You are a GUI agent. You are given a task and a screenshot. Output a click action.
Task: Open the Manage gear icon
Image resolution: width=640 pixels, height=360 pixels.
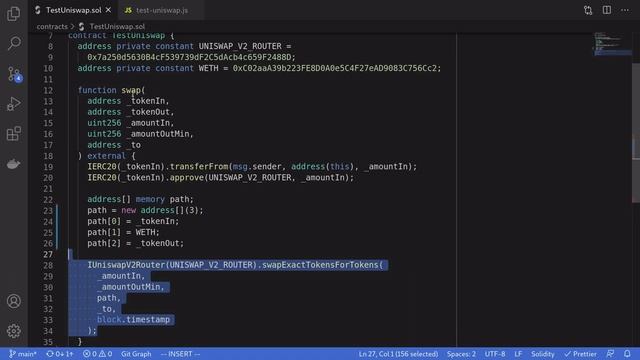coord(13,331)
